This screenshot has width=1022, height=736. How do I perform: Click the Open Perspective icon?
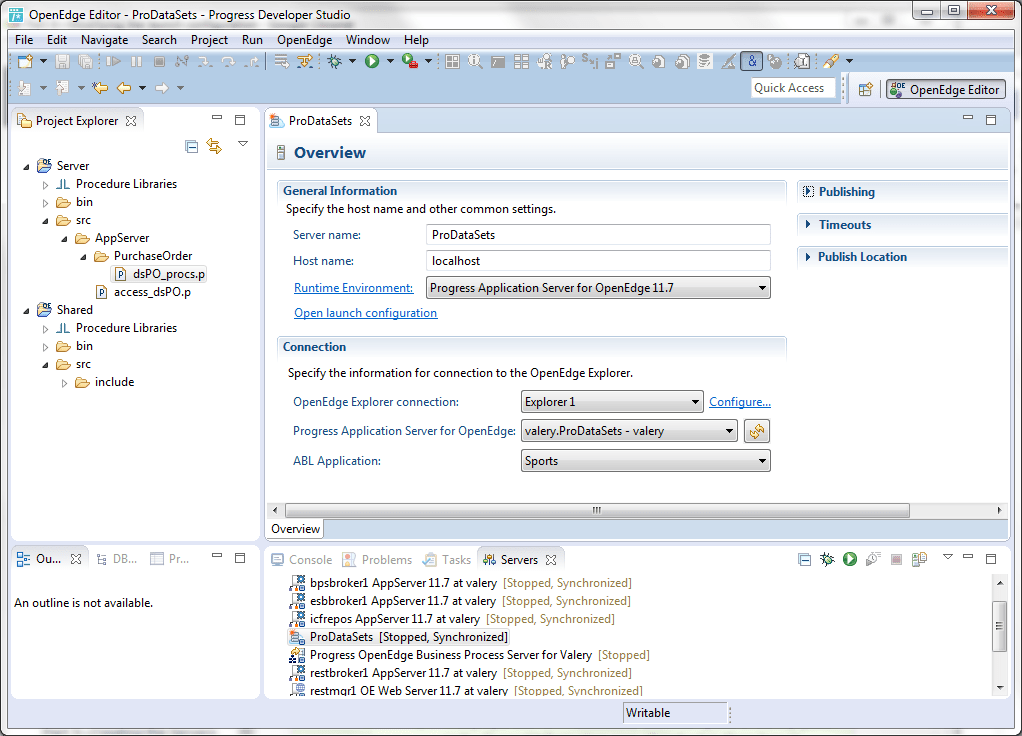click(x=866, y=89)
